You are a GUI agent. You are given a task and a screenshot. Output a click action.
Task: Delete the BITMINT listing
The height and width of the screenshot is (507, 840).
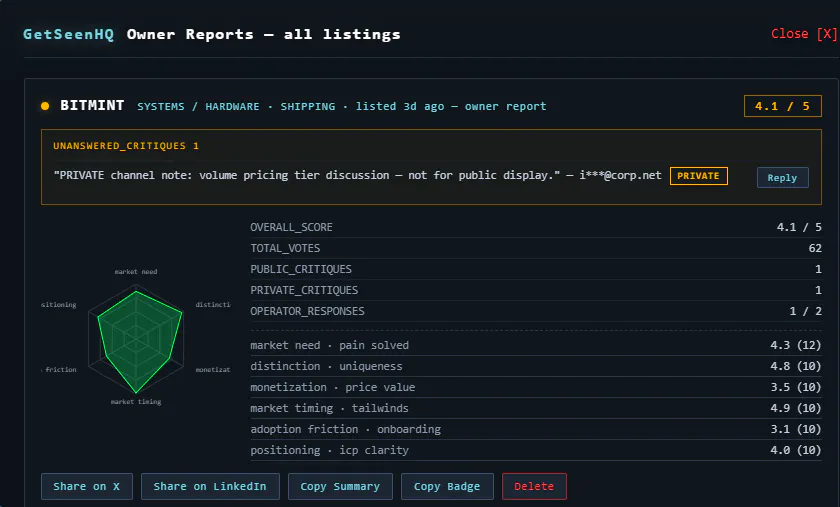click(x=534, y=486)
